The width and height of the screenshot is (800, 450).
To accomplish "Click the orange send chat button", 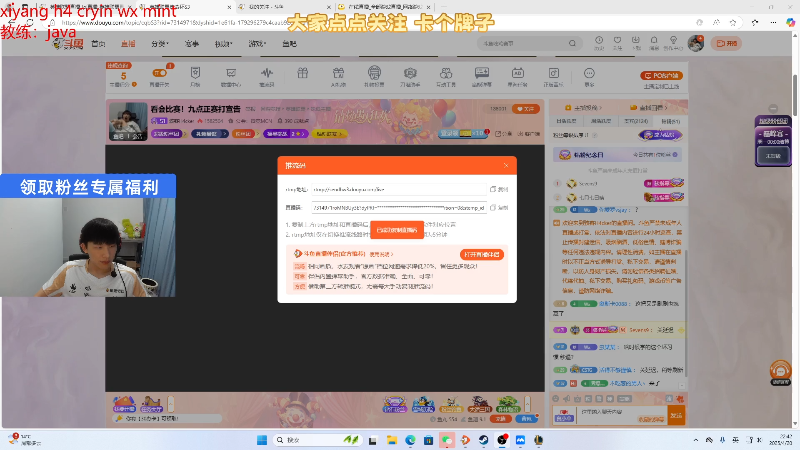I will (676, 415).
